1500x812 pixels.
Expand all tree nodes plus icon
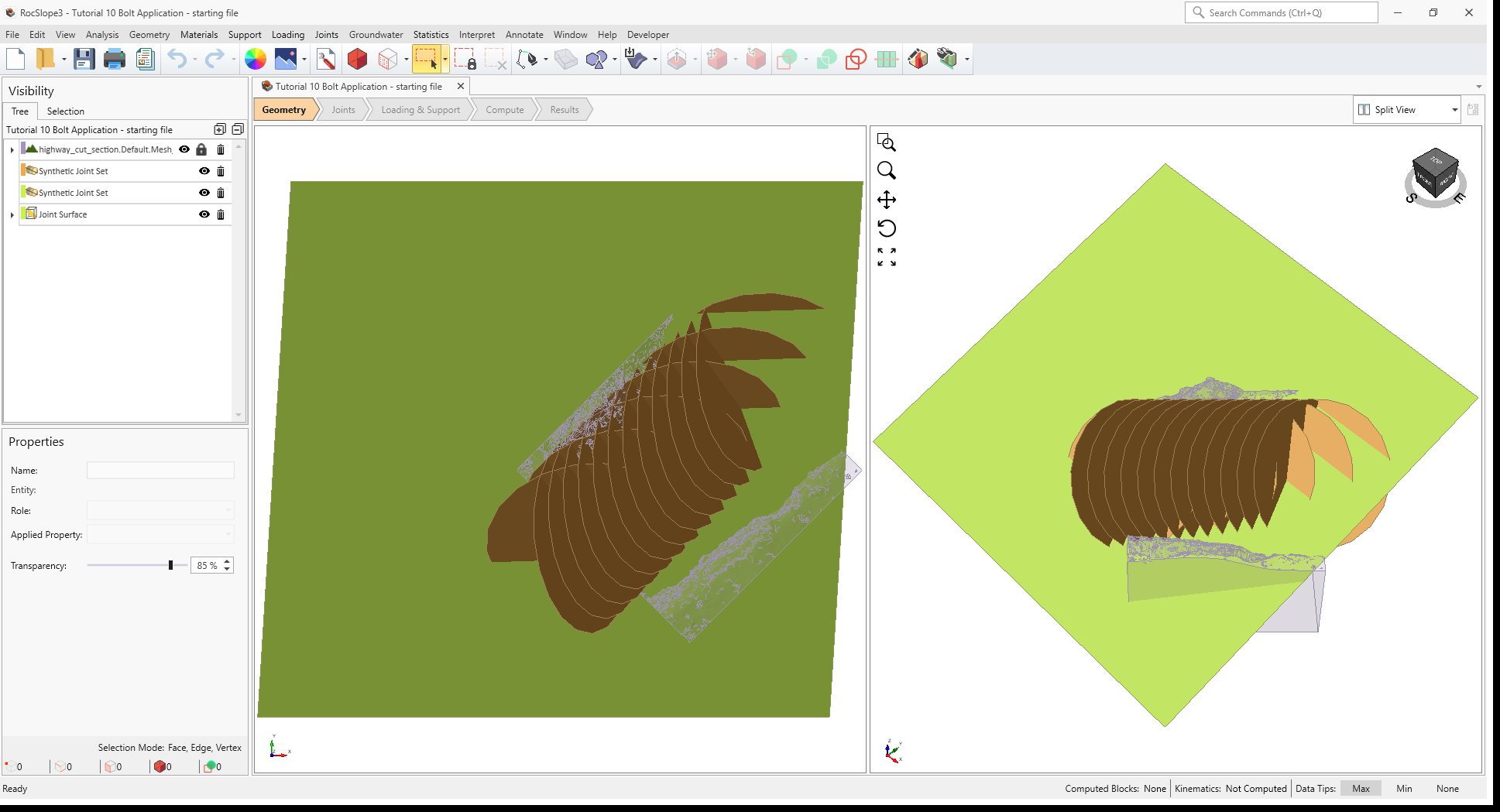[220, 129]
